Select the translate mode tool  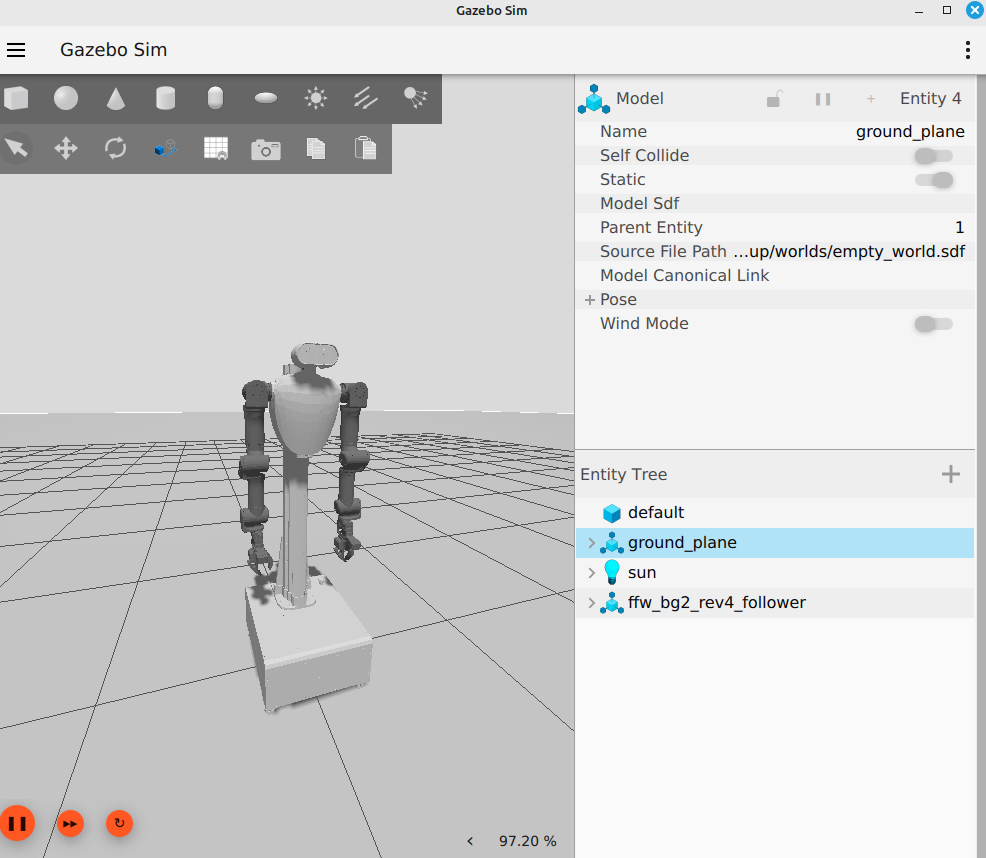click(x=65, y=148)
